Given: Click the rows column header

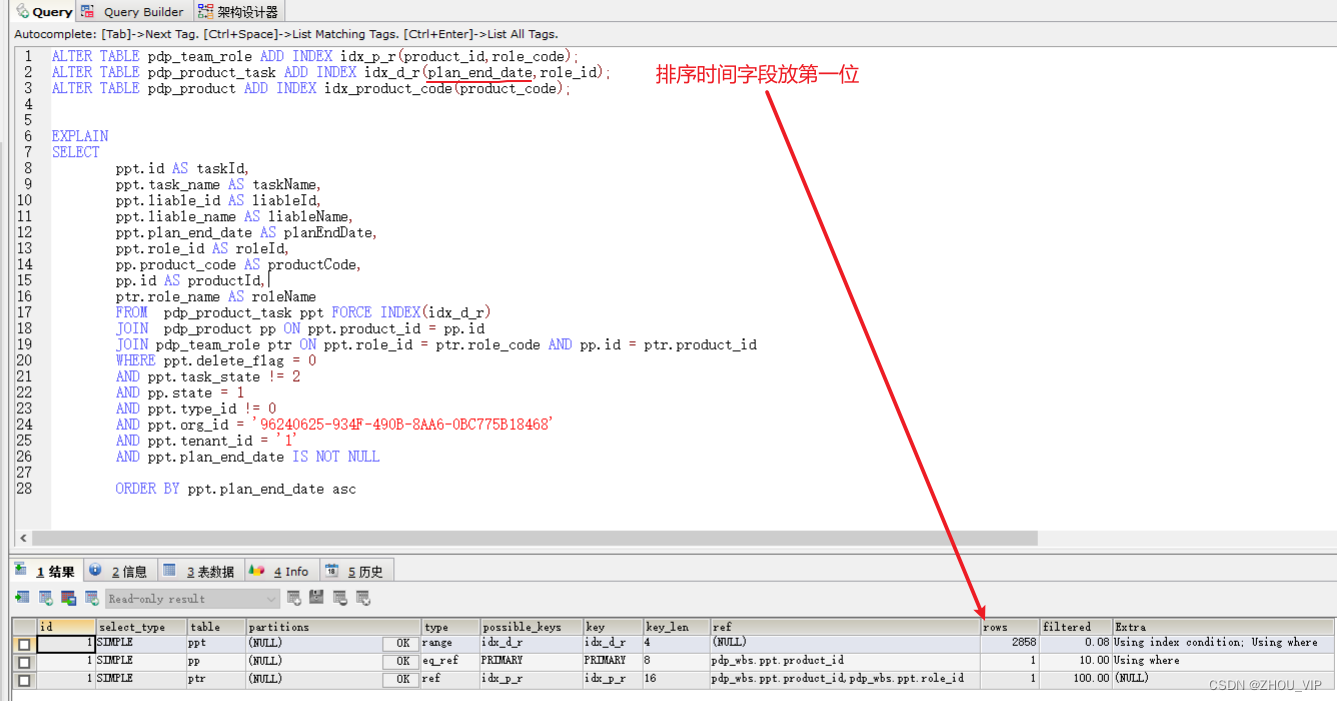Looking at the screenshot, I should pos(1010,627).
